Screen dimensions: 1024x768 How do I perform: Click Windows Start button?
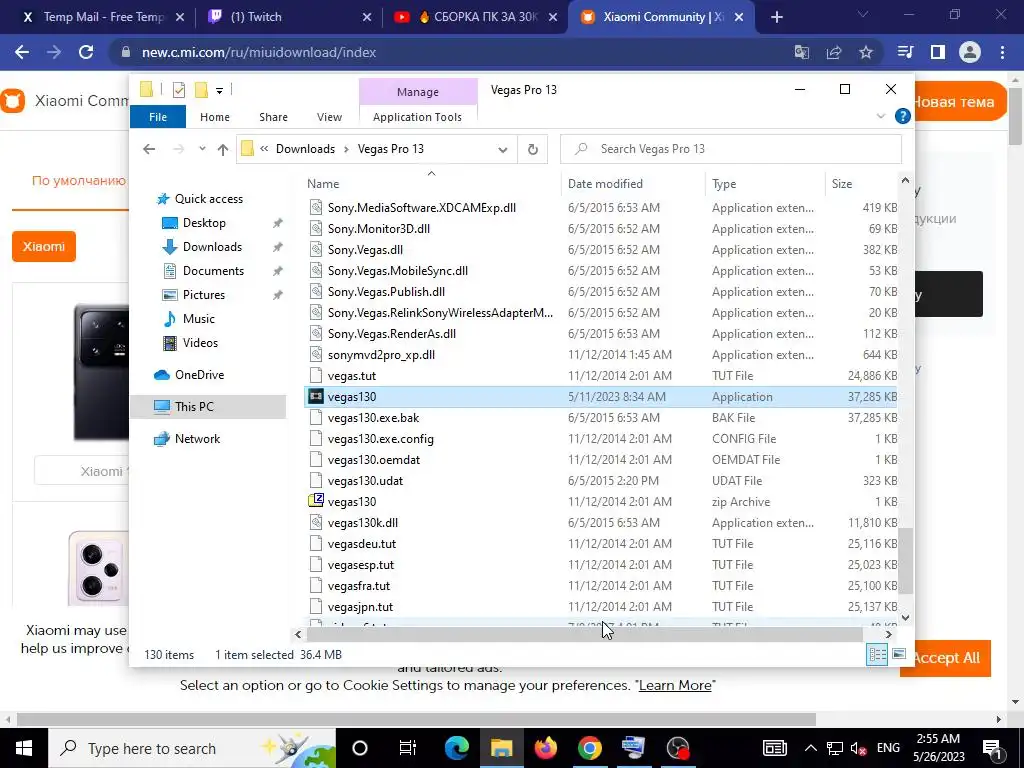coord(24,748)
